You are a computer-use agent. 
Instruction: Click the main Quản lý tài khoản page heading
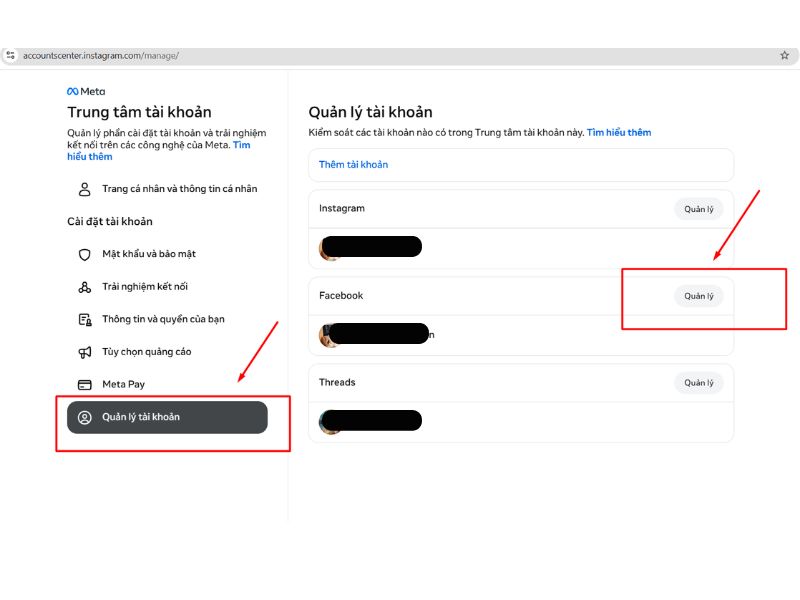370,112
